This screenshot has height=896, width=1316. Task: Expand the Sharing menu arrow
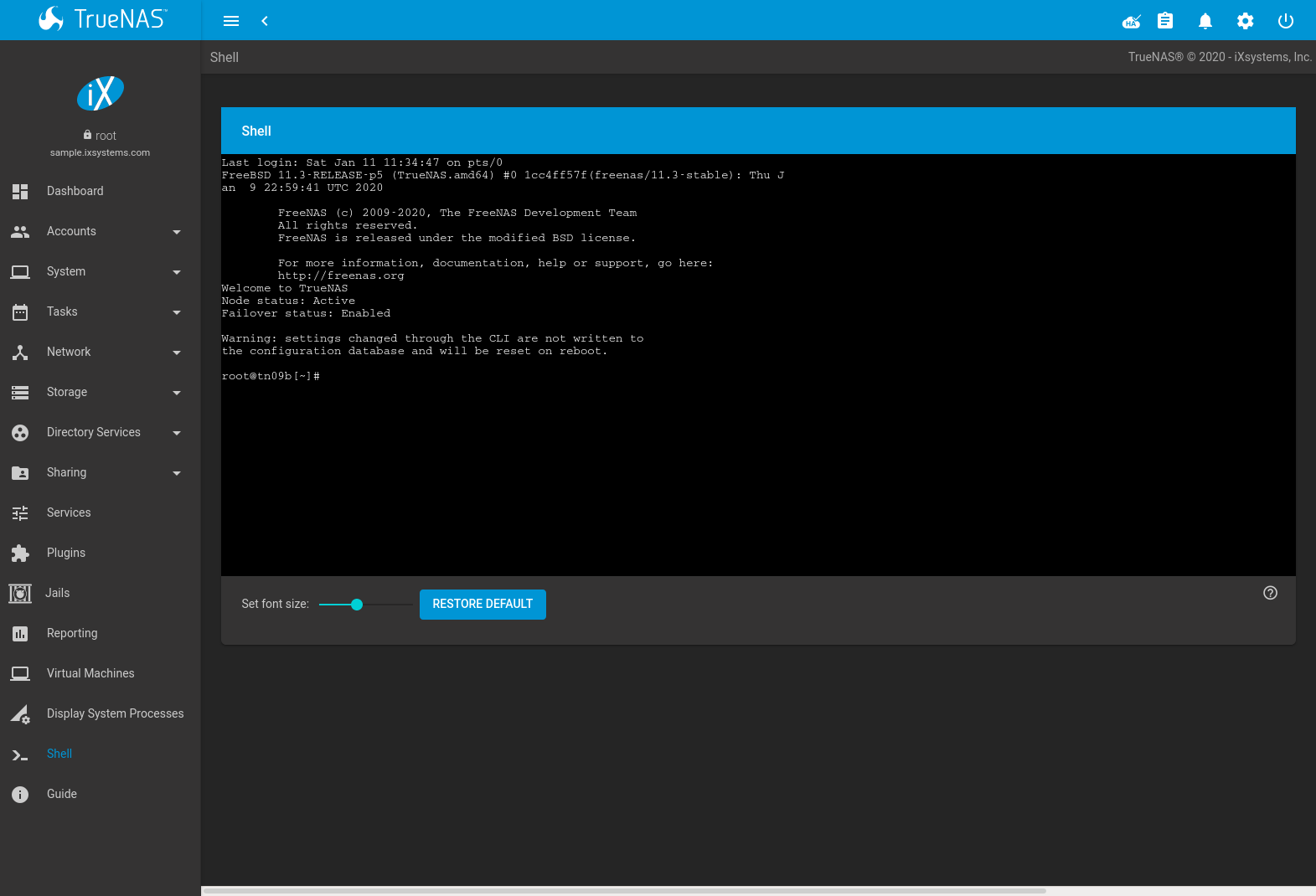[177, 473]
